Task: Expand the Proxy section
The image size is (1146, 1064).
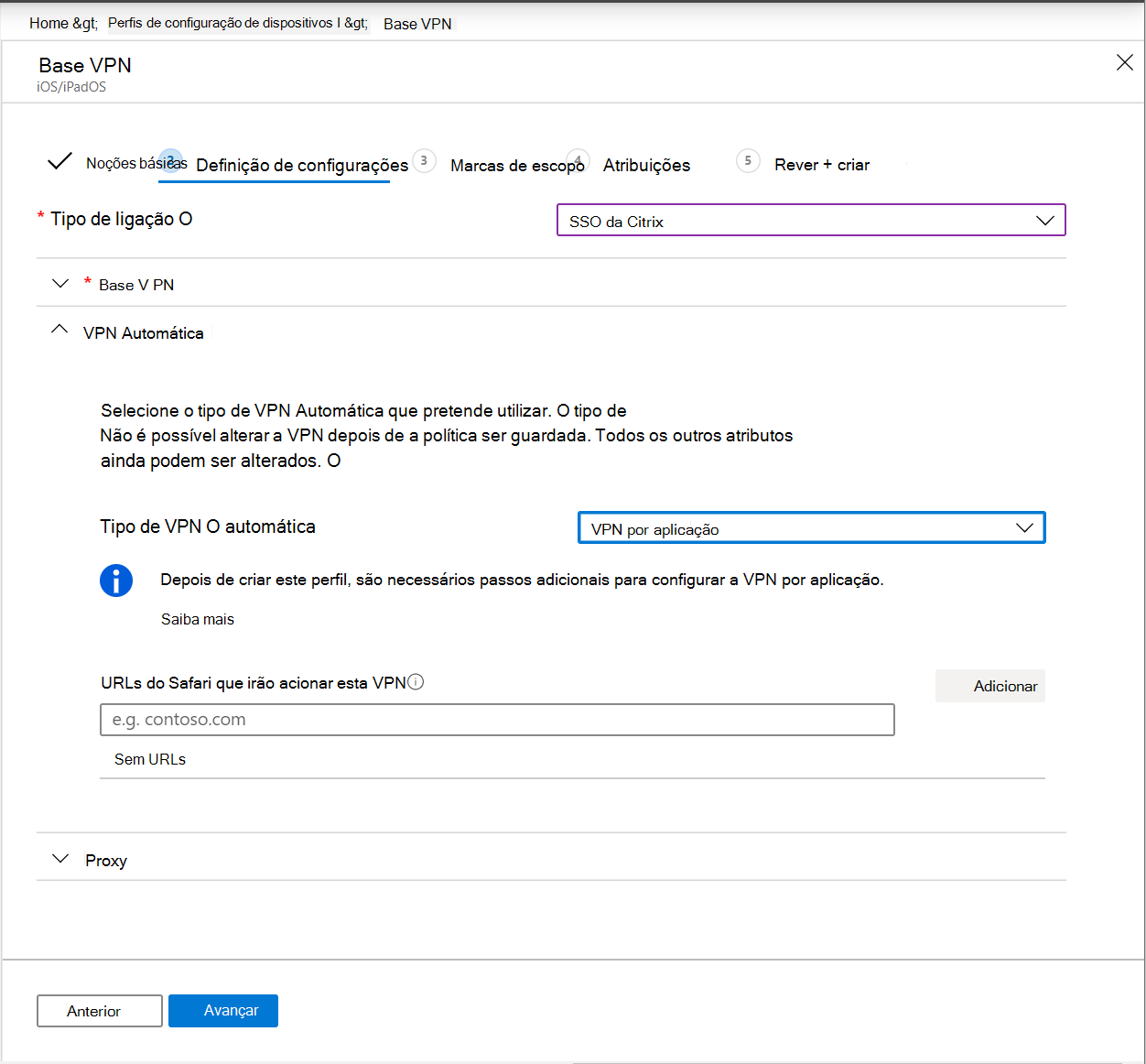Action: coord(60,859)
